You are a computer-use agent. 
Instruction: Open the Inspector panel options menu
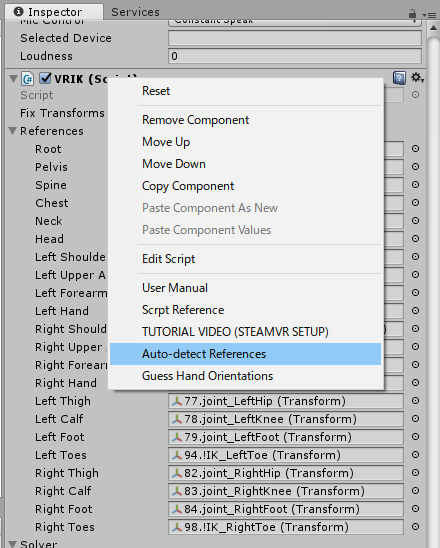tap(429, 15)
